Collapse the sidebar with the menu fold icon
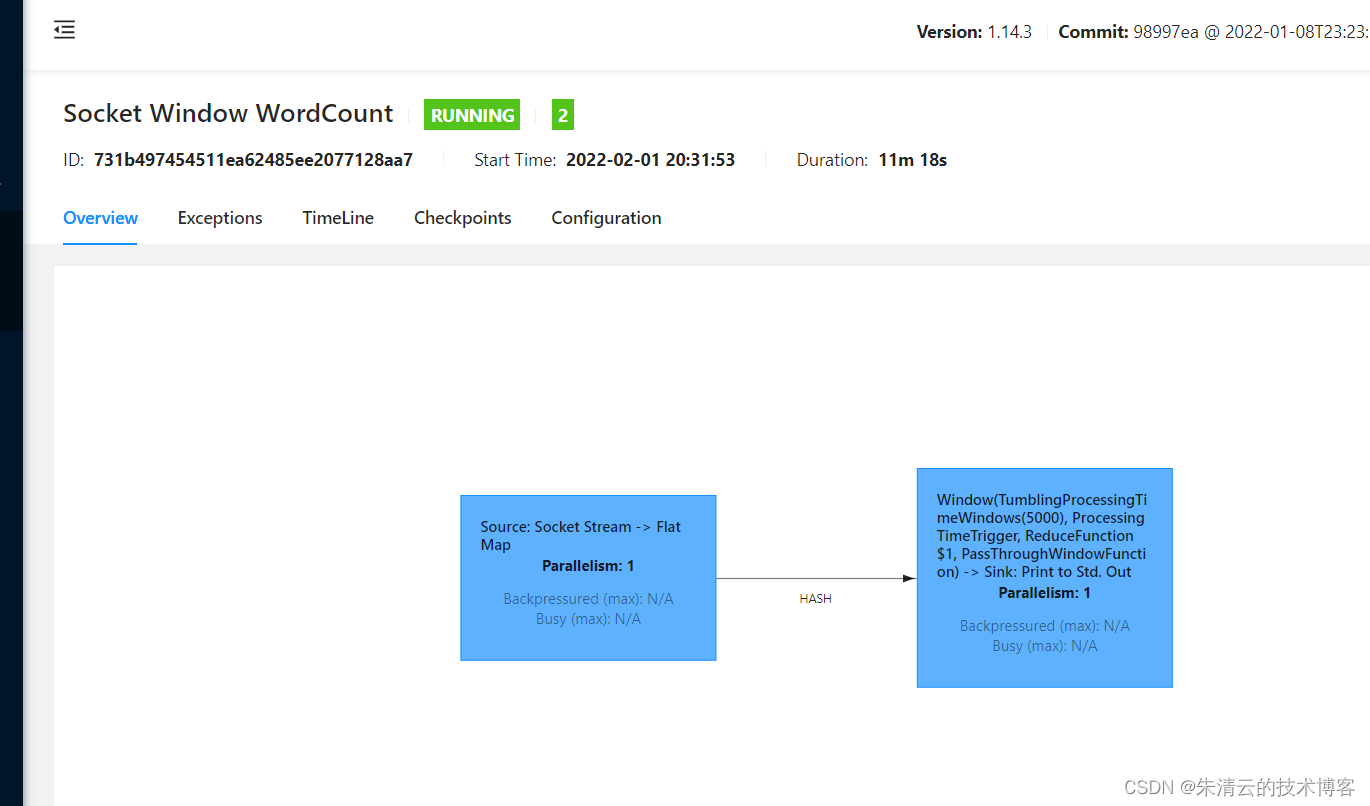 [65, 30]
